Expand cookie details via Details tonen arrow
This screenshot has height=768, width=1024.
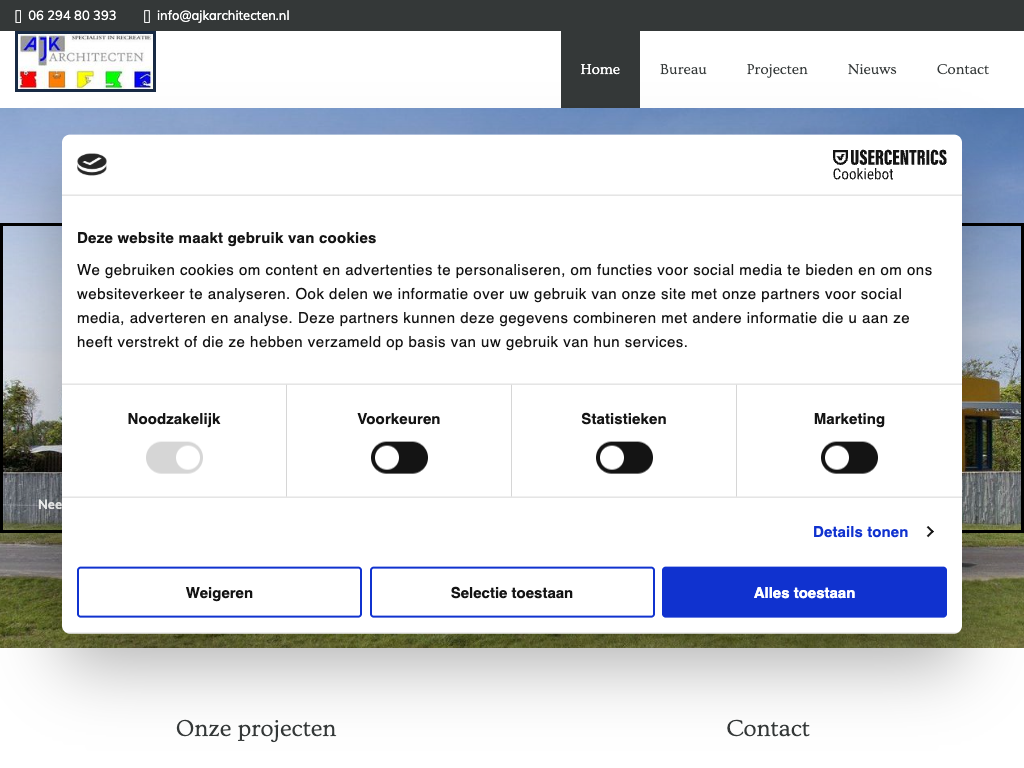(929, 532)
